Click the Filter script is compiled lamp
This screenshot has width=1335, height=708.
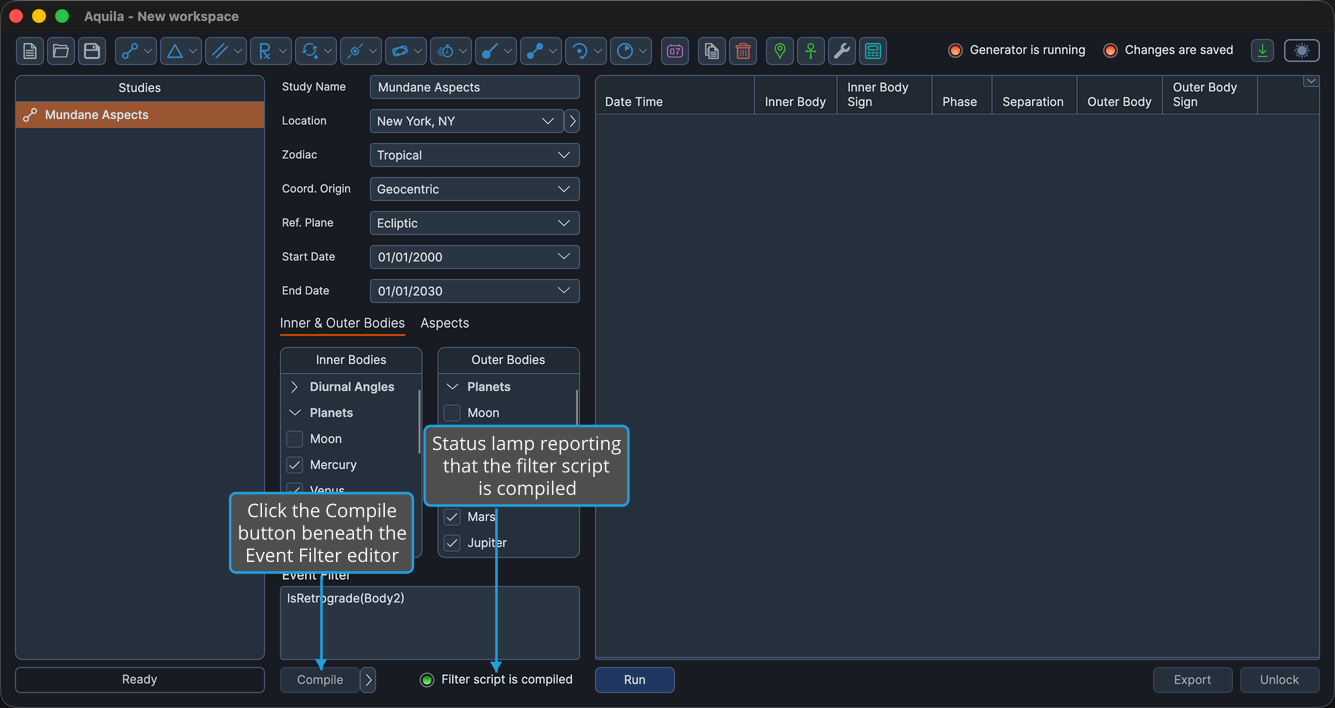point(427,680)
